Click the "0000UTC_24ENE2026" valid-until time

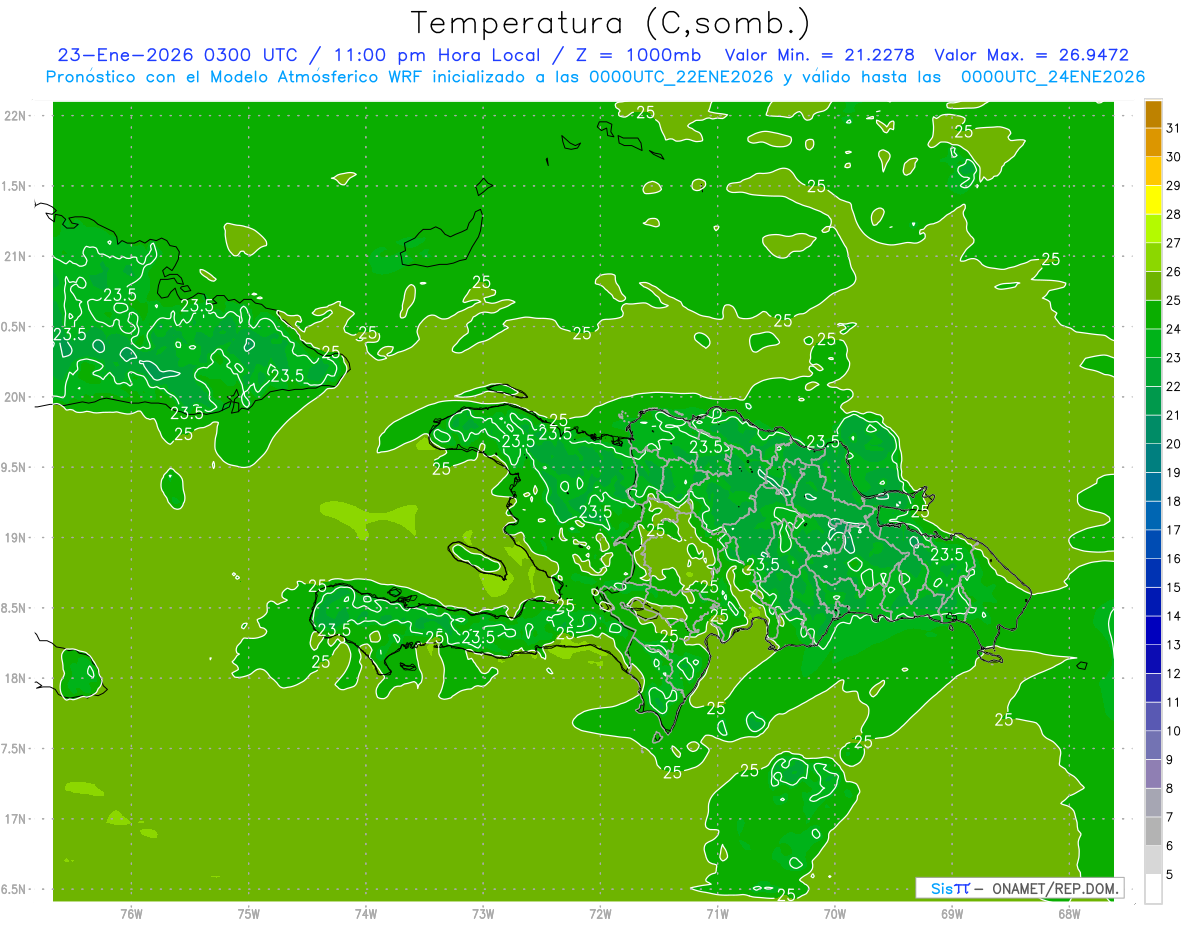pyautogui.click(x=1052, y=77)
